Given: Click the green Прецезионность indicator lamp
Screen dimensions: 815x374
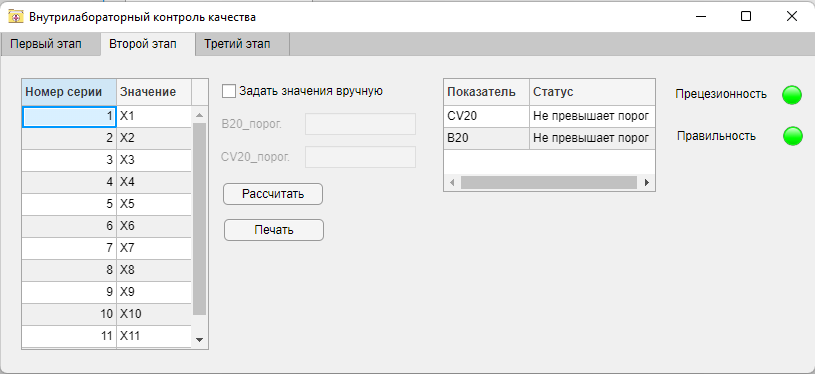Looking at the screenshot, I should [792, 95].
